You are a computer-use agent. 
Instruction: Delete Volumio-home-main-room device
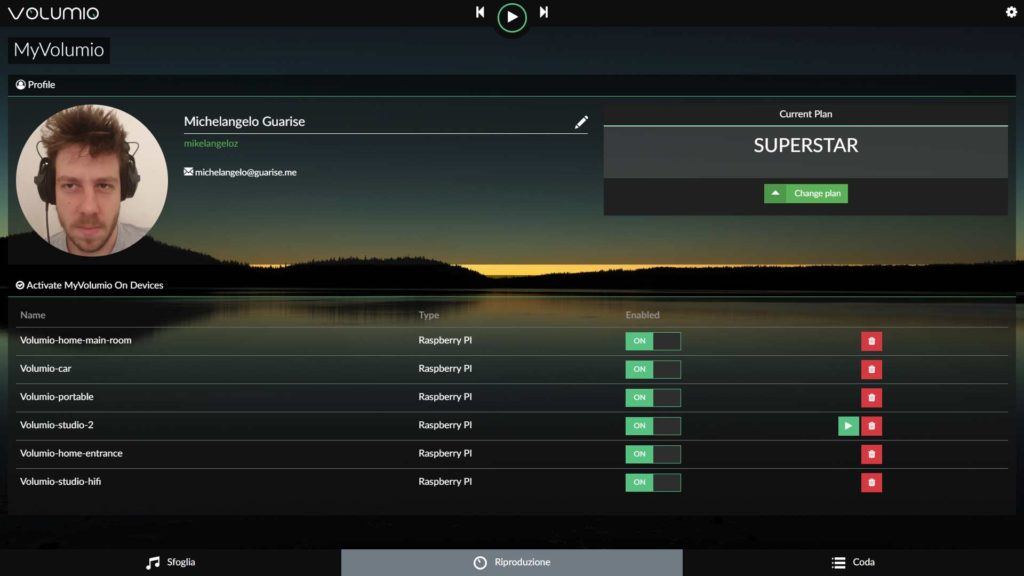[x=871, y=341]
